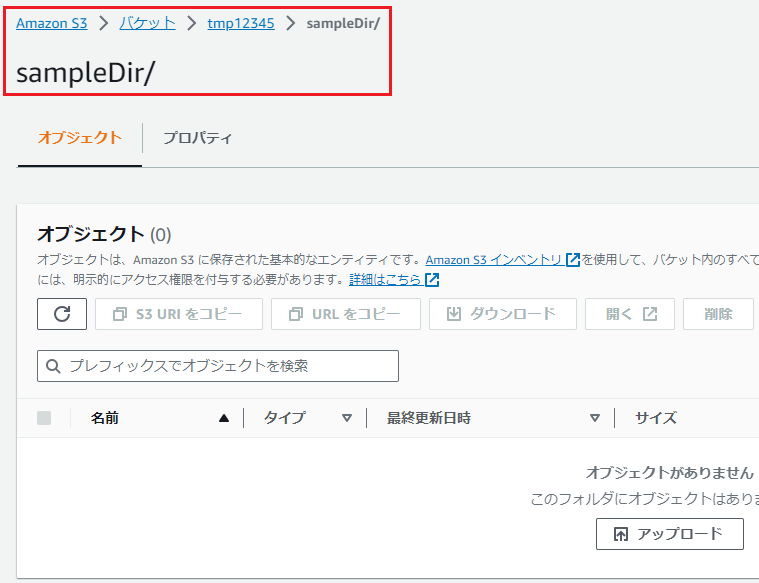
Task: Open the 詳細はこちら link
Action: [x=385, y=280]
